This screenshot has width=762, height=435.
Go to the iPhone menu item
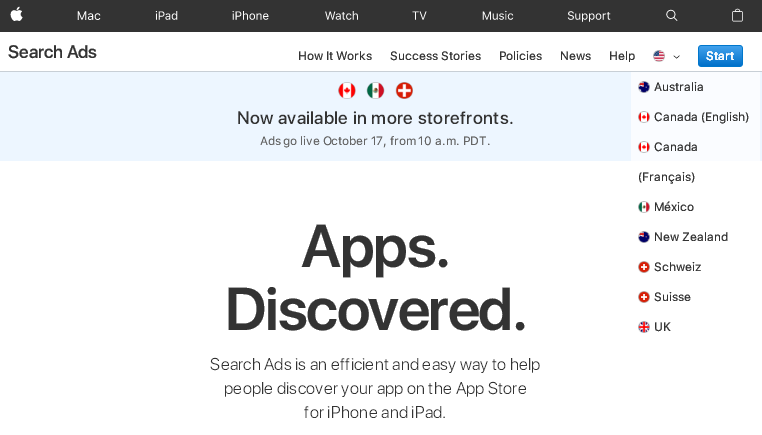pyautogui.click(x=250, y=15)
